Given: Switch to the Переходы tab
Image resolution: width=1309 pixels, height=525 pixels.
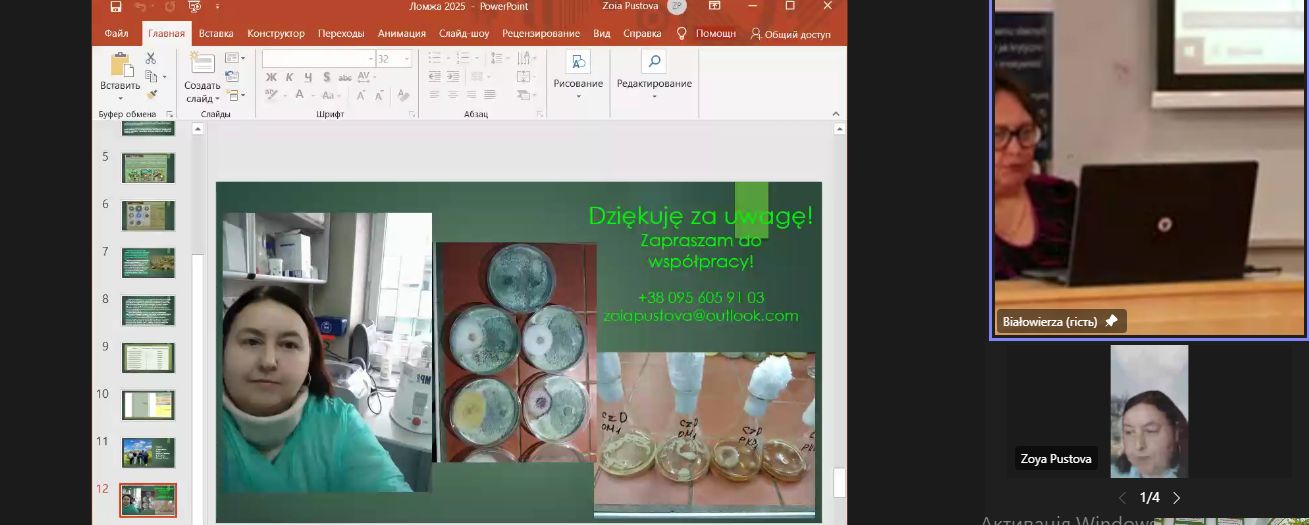Looking at the screenshot, I should click(341, 33).
